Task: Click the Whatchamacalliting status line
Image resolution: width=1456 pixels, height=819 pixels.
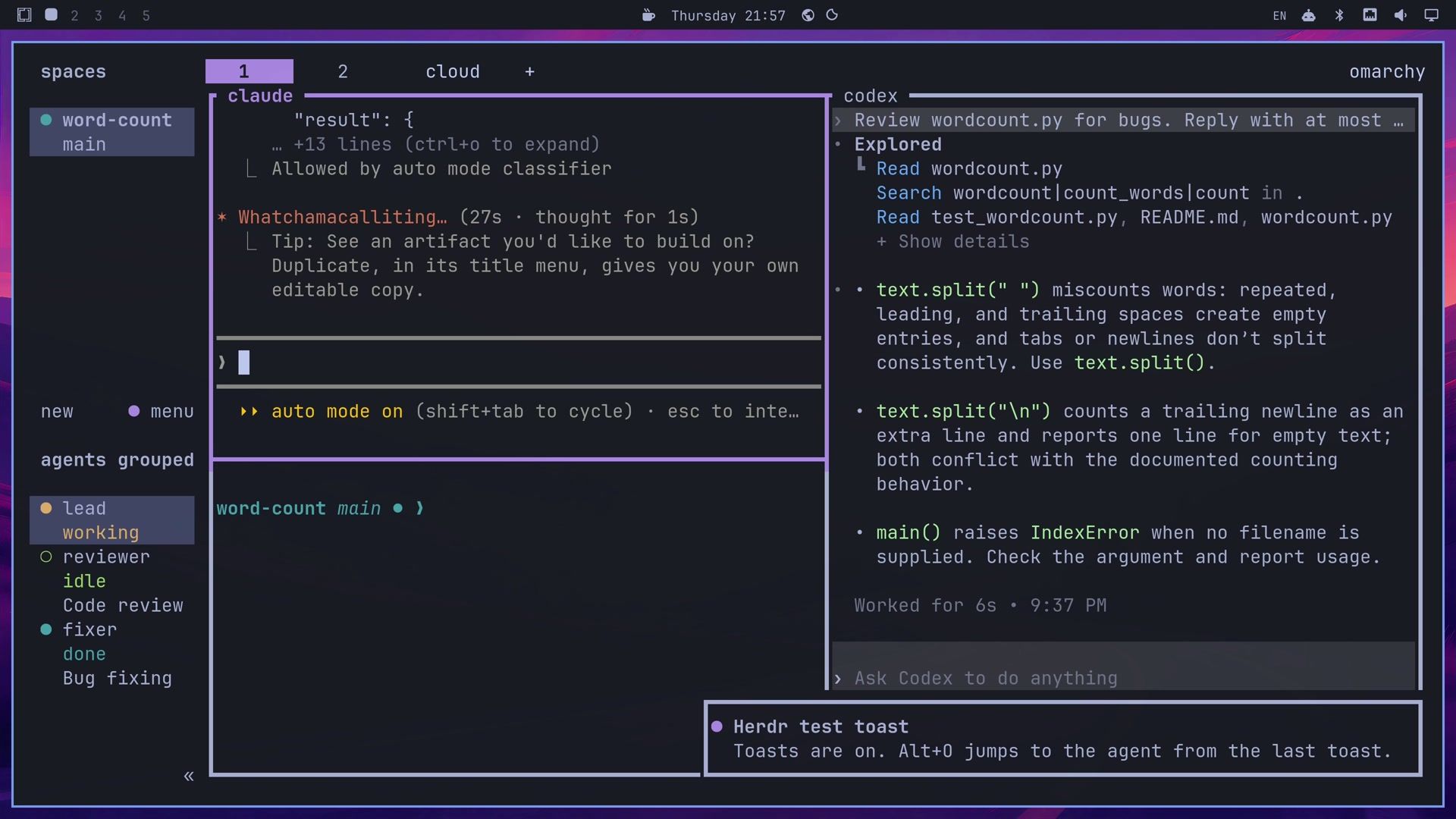Action: (458, 218)
